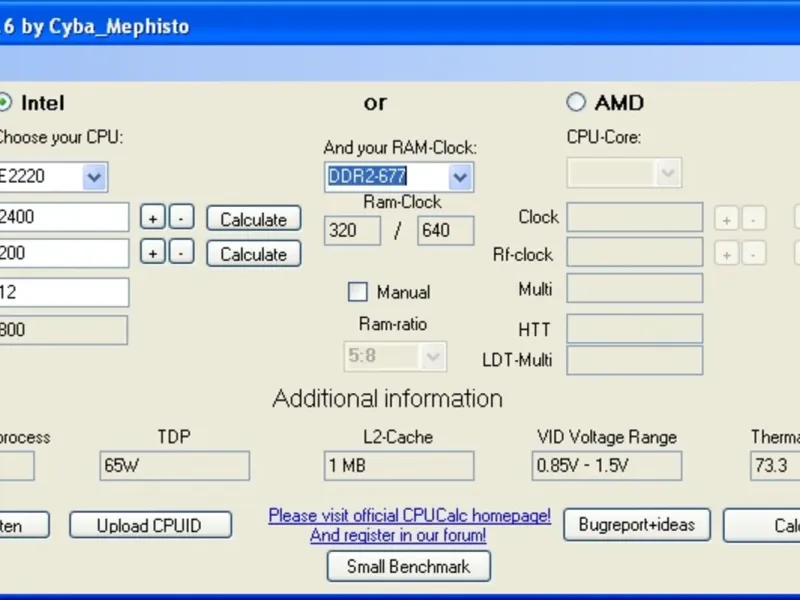Click Calculate next to the 200 field
This screenshot has width=800, height=600.
[254, 254]
